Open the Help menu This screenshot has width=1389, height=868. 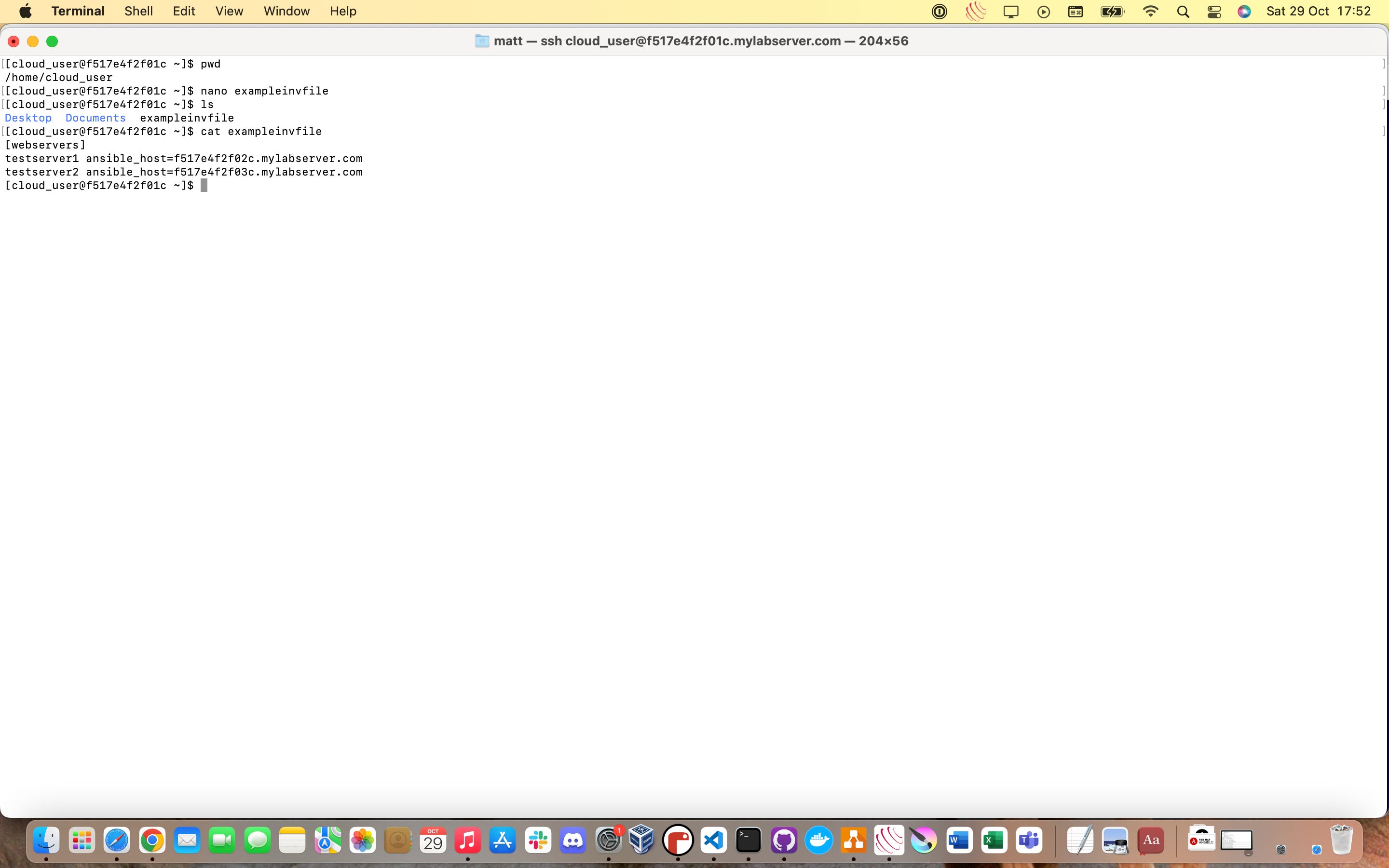click(x=342, y=12)
